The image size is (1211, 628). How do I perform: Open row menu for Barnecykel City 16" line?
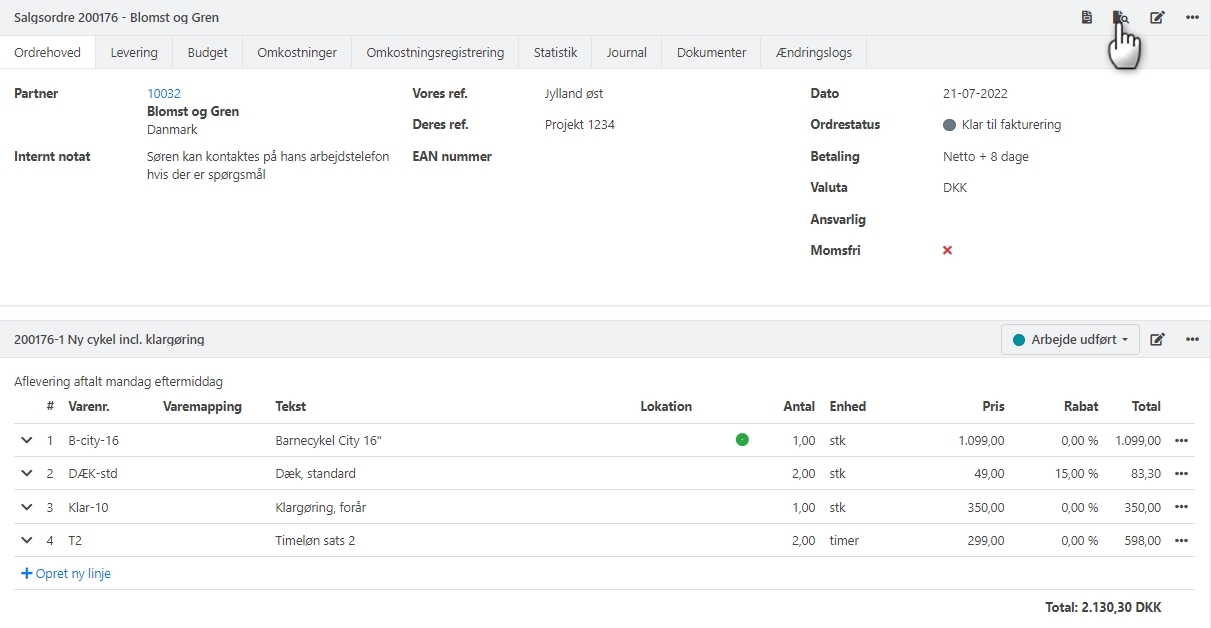click(1181, 440)
